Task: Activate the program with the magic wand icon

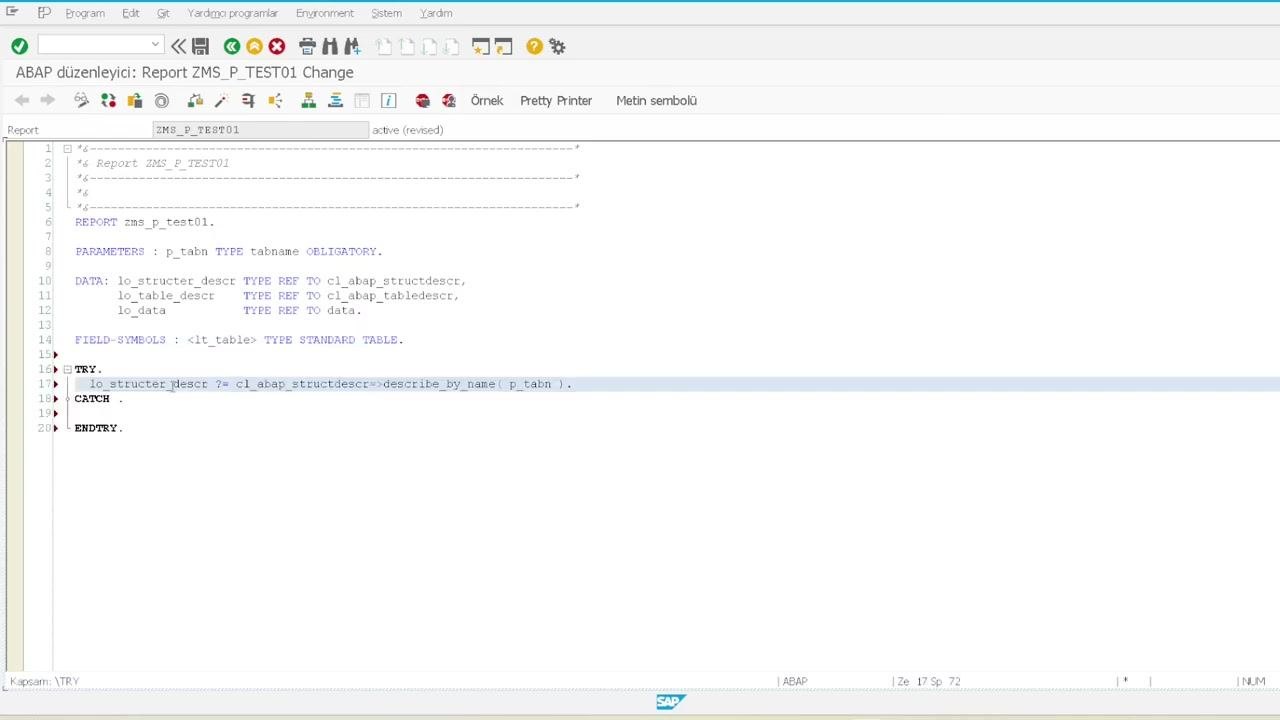Action: (x=221, y=100)
